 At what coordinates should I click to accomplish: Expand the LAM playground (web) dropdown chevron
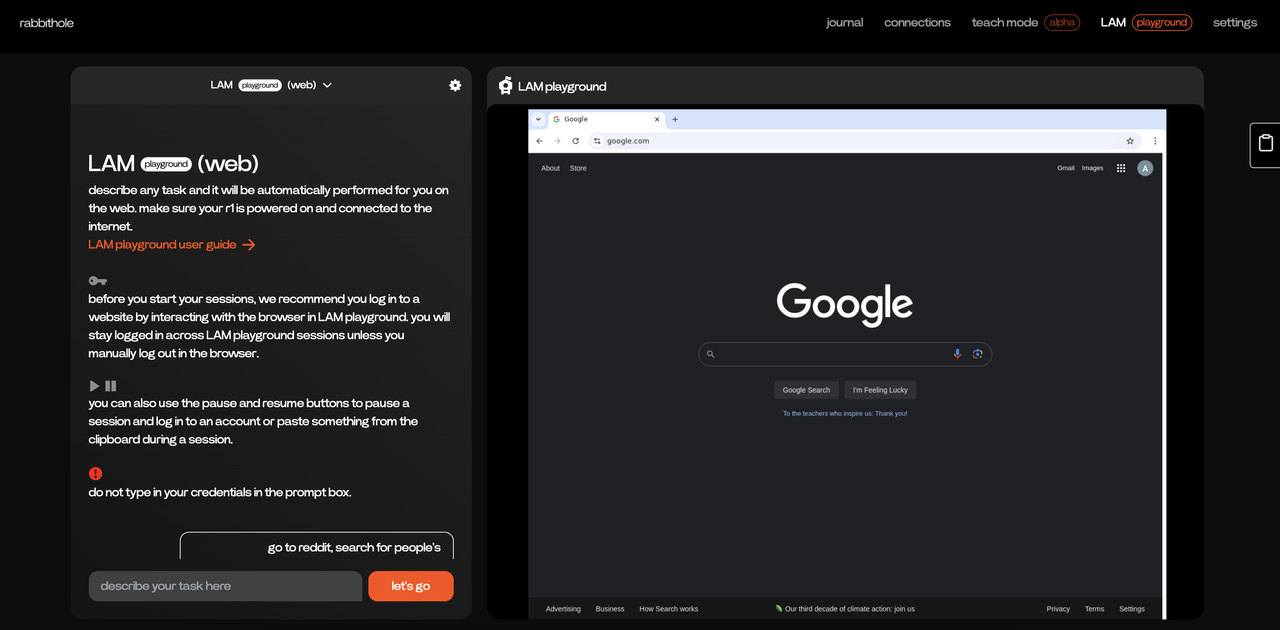point(327,85)
